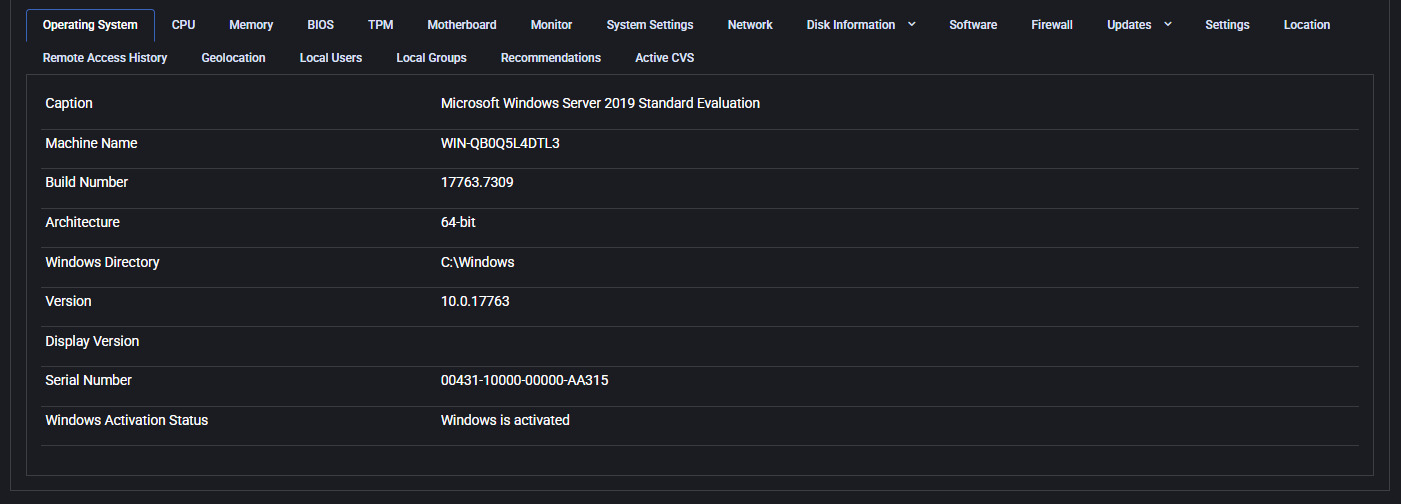Viewport: 1401px width, 504px height.
Task: Select the Build Number label
Action: click(87, 182)
